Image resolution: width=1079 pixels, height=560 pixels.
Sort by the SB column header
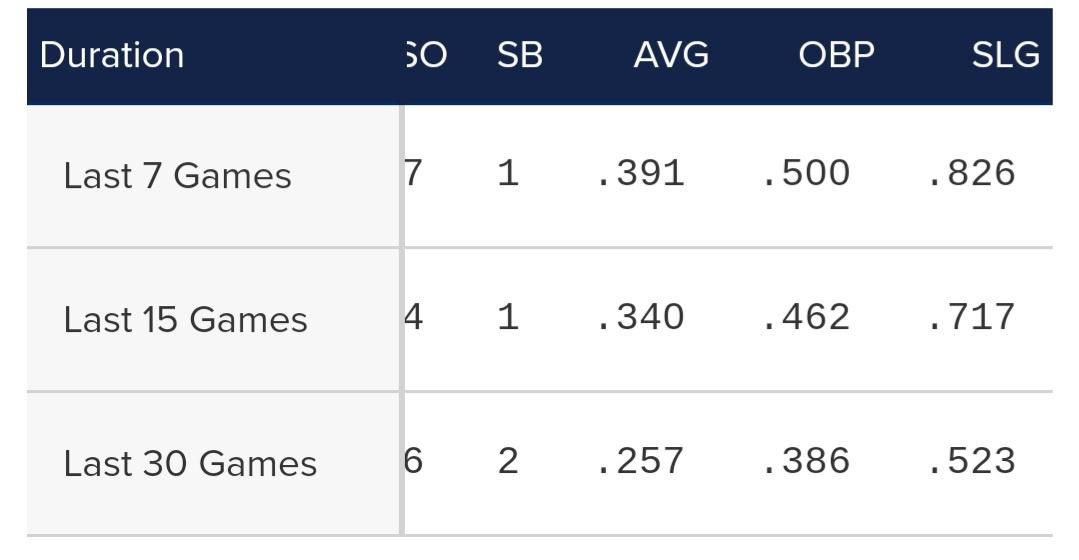click(x=520, y=55)
